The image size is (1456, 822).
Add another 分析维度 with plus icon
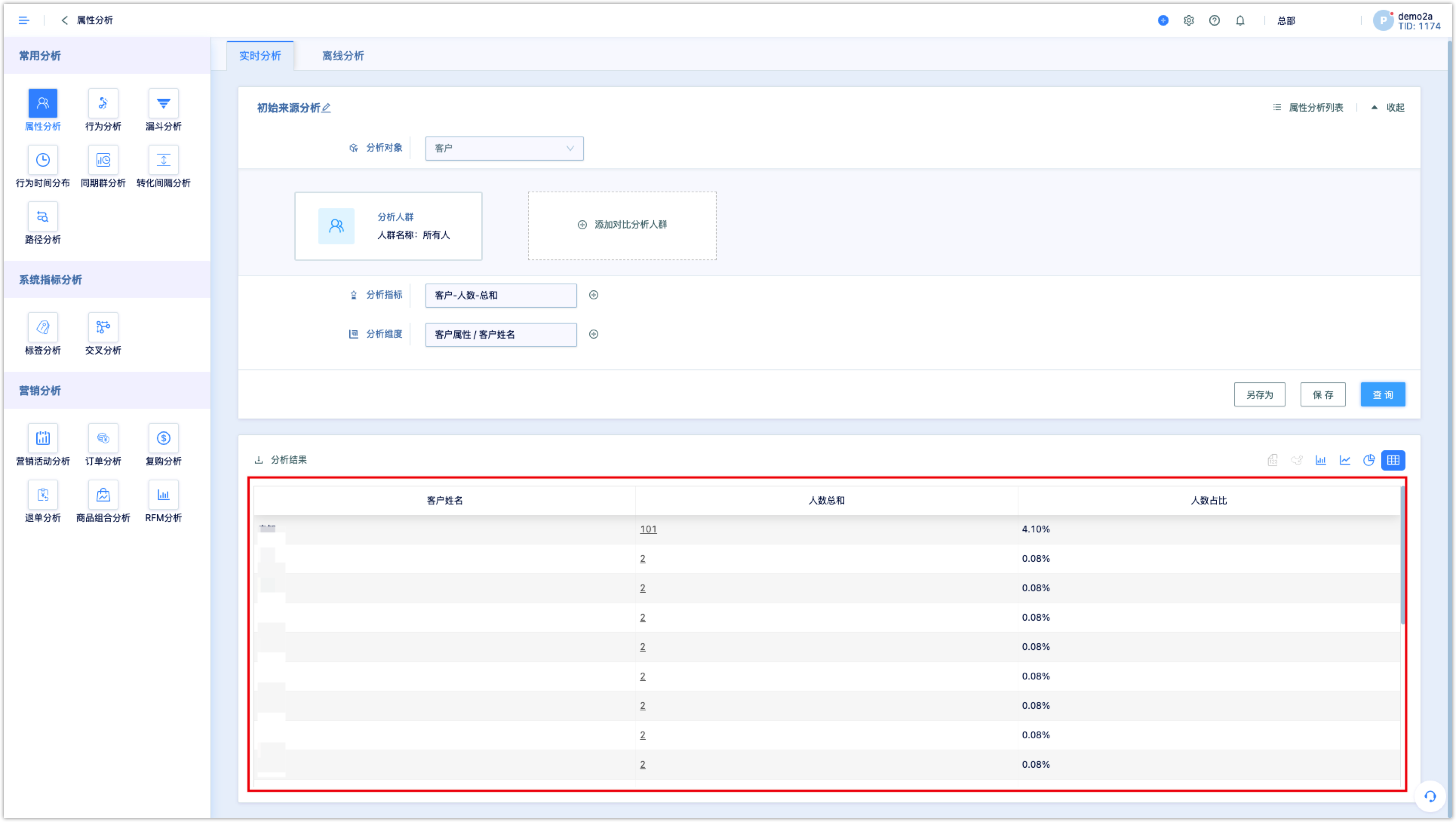click(x=593, y=334)
